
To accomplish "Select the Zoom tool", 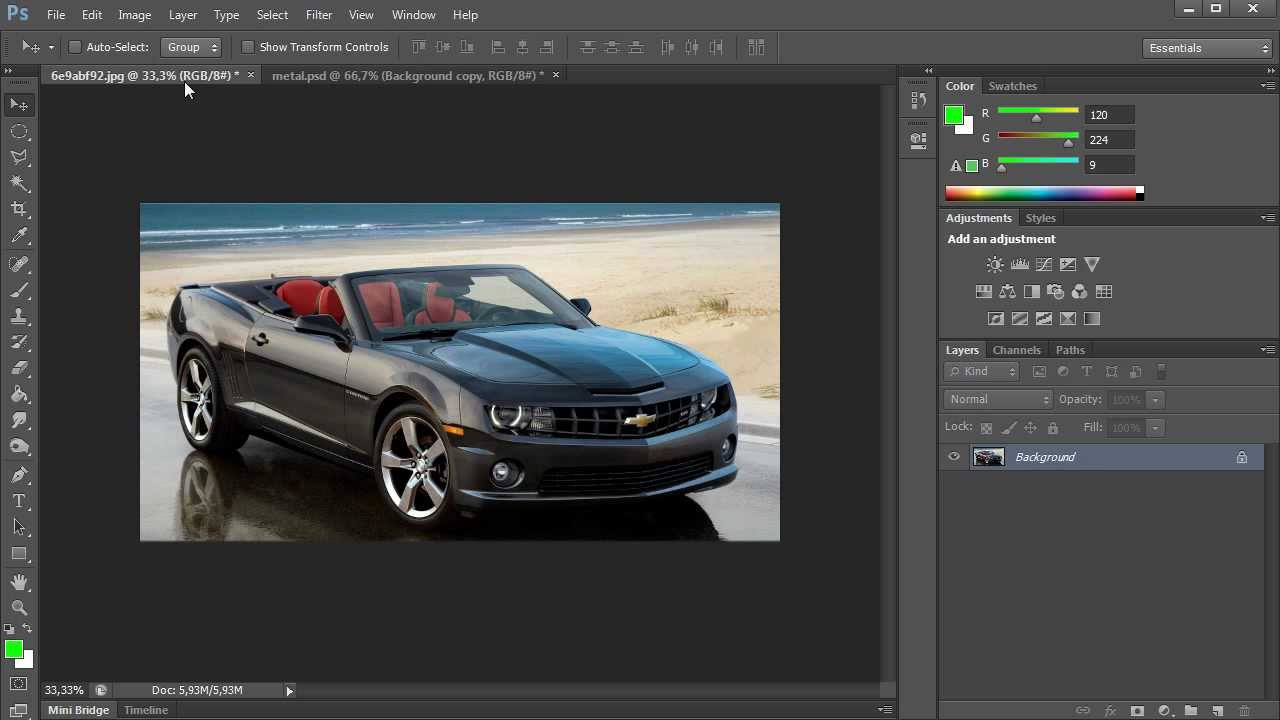I will (x=19, y=607).
